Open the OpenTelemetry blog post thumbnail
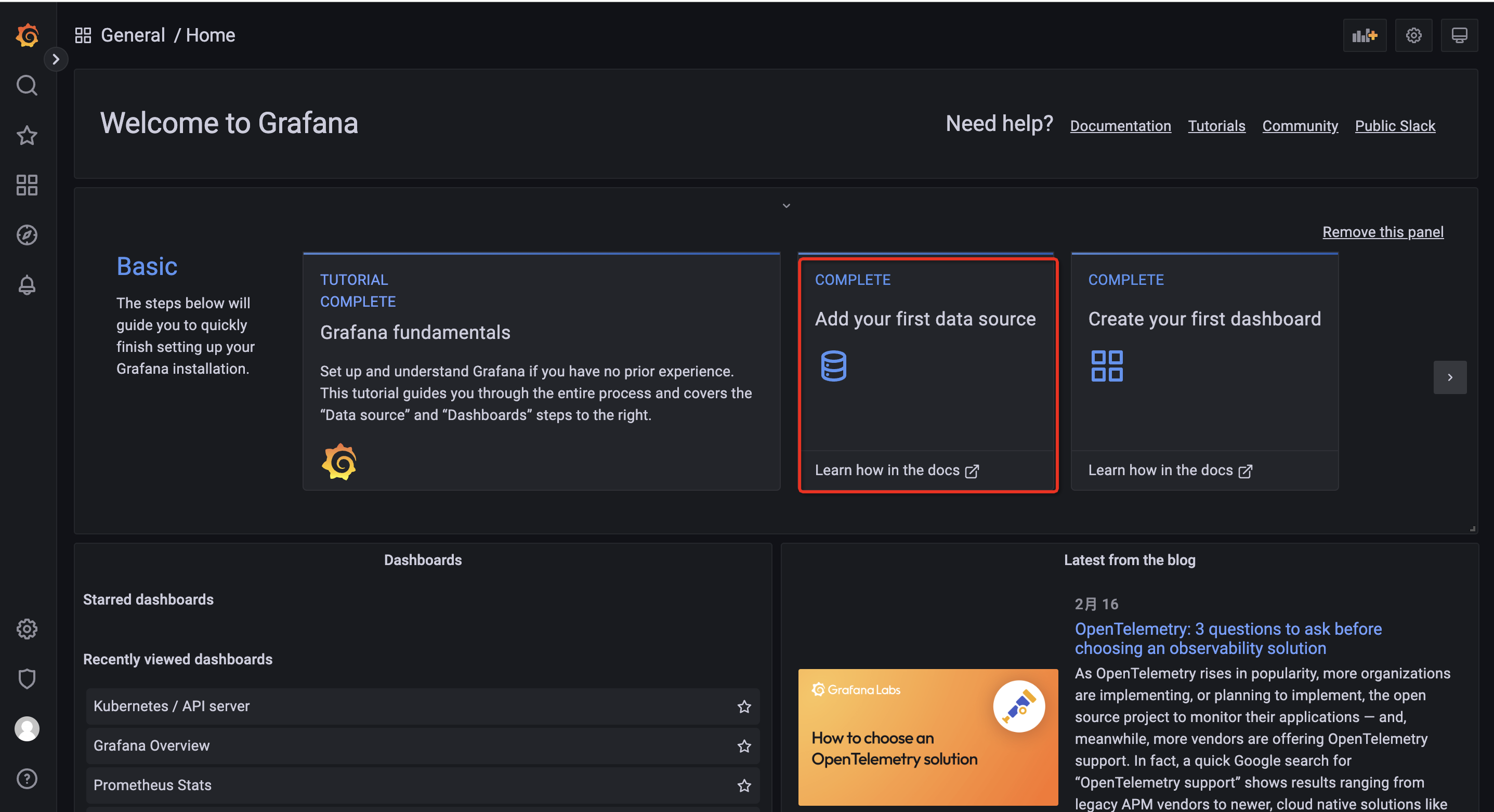 (927, 737)
